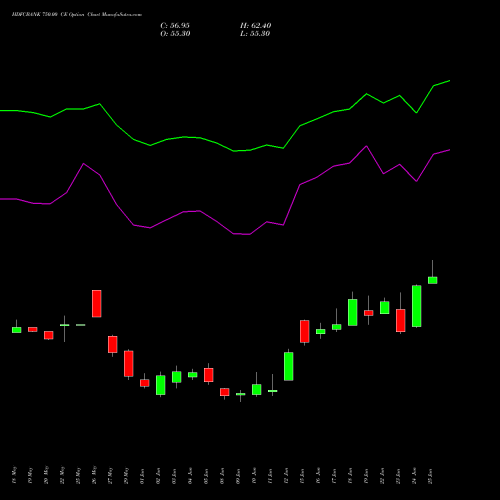
Task: Click the red candle above 29 May
Action: click(129, 364)
